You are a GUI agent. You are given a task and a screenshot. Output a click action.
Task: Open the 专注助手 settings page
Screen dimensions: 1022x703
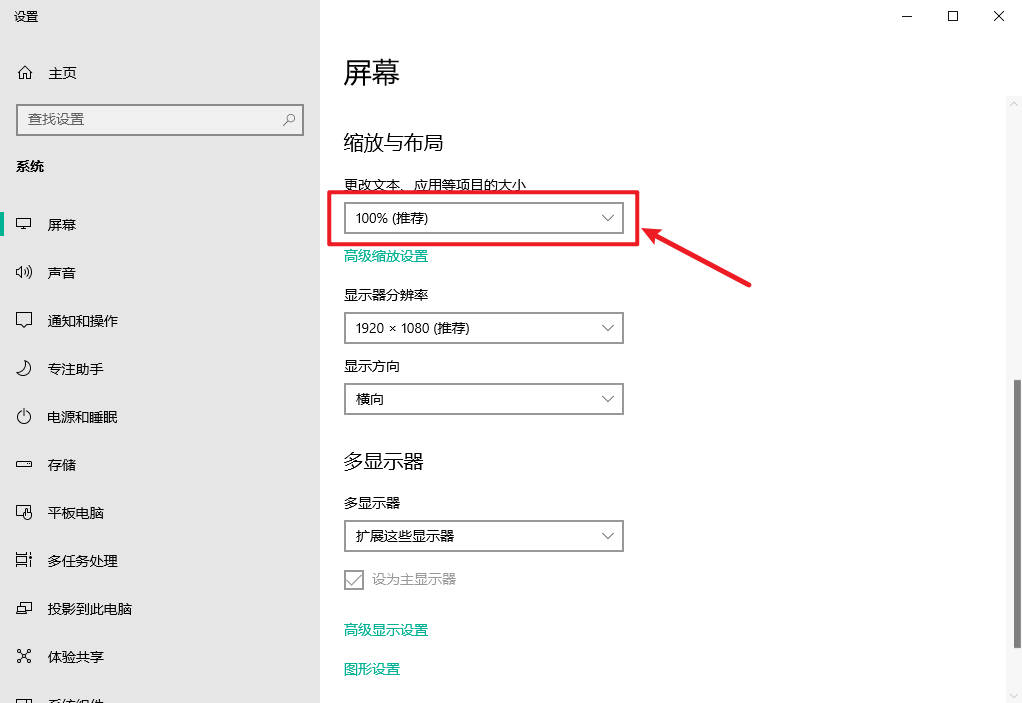(76, 369)
